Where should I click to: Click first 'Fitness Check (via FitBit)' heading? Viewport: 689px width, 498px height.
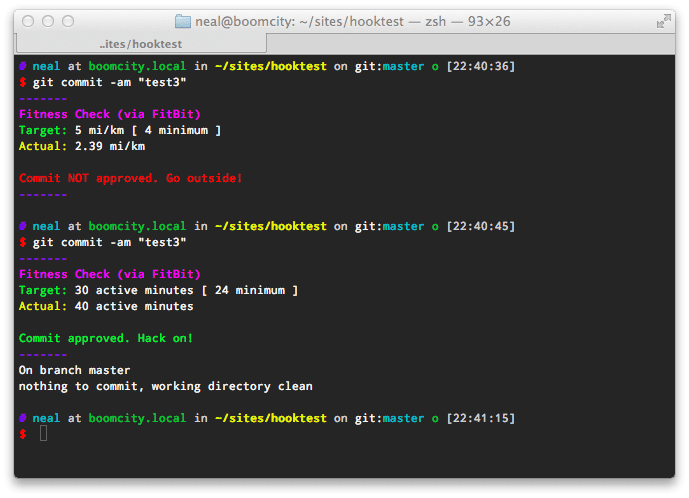coord(109,114)
